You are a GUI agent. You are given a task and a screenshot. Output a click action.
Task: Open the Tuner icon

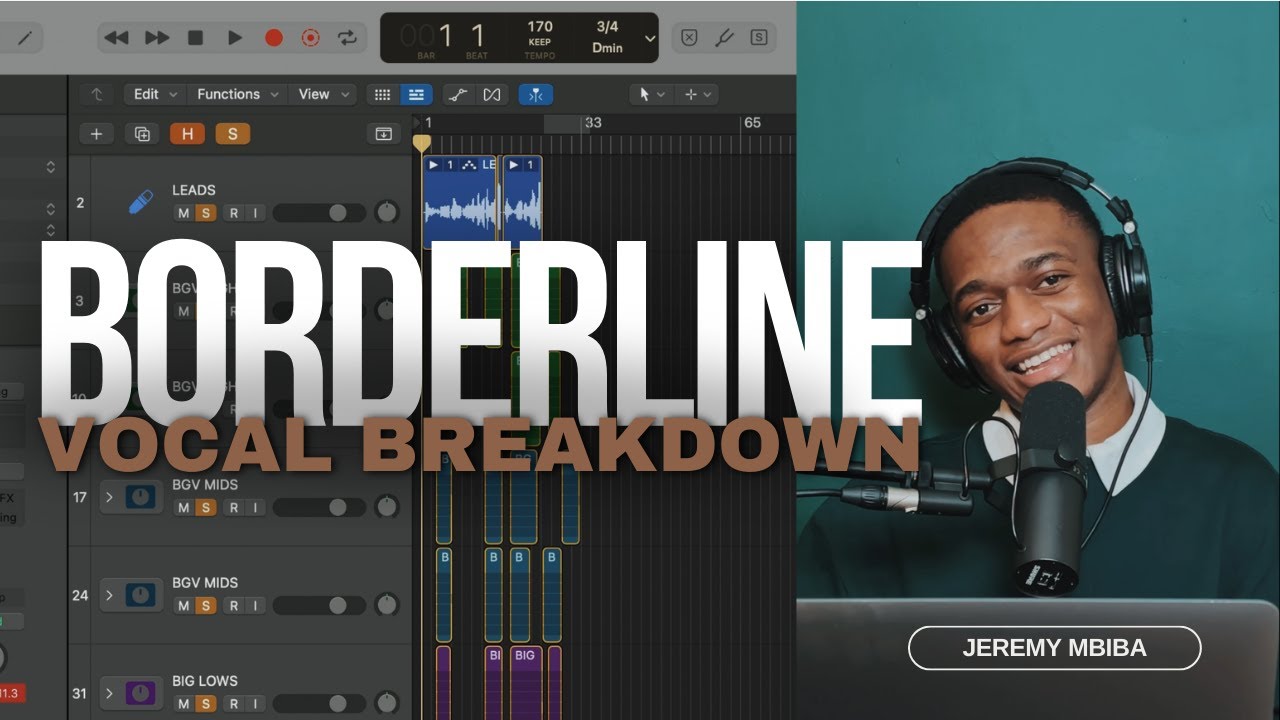724,38
